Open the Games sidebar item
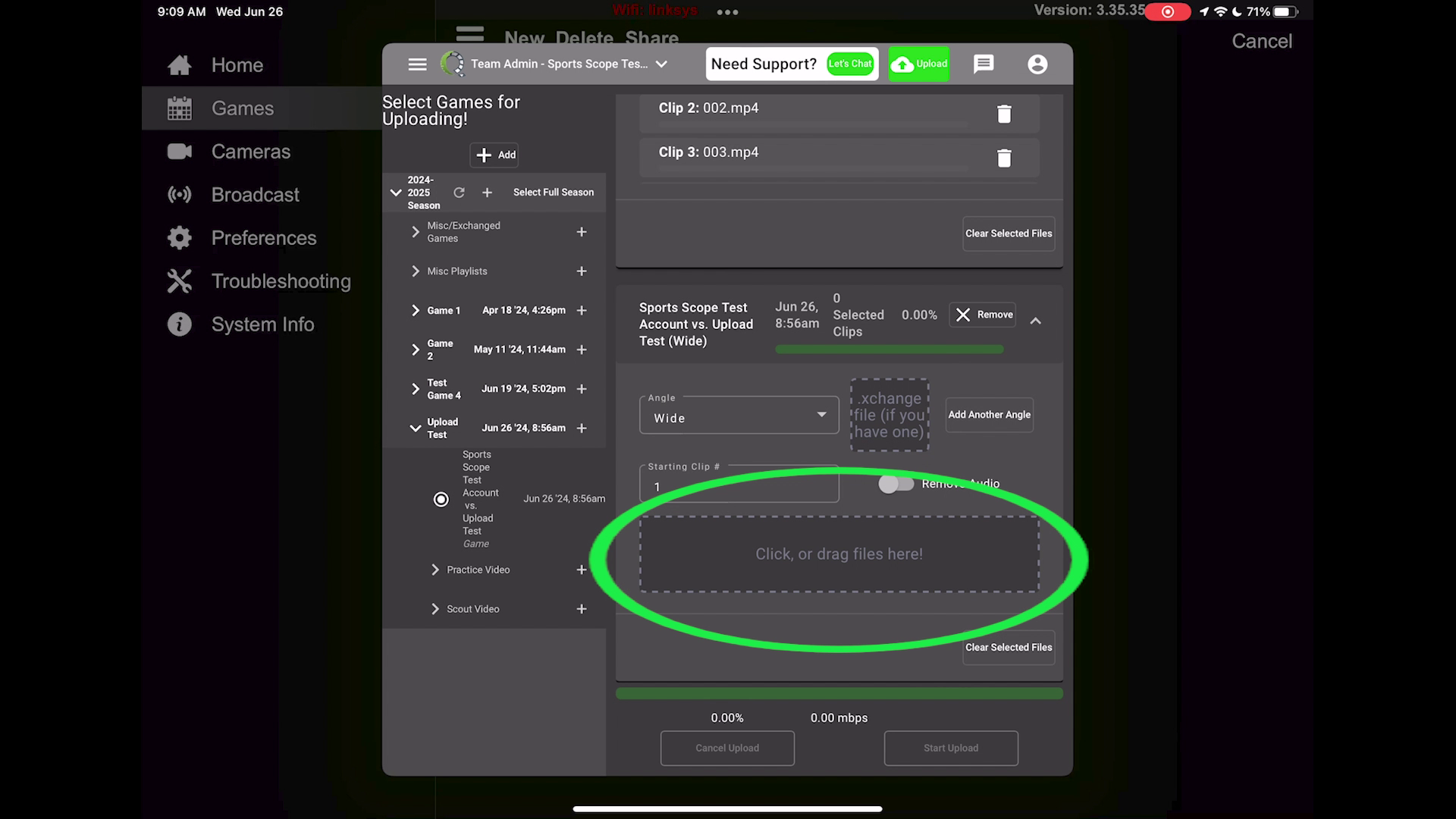The width and height of the screenshot is (1456, 819). 262,108
